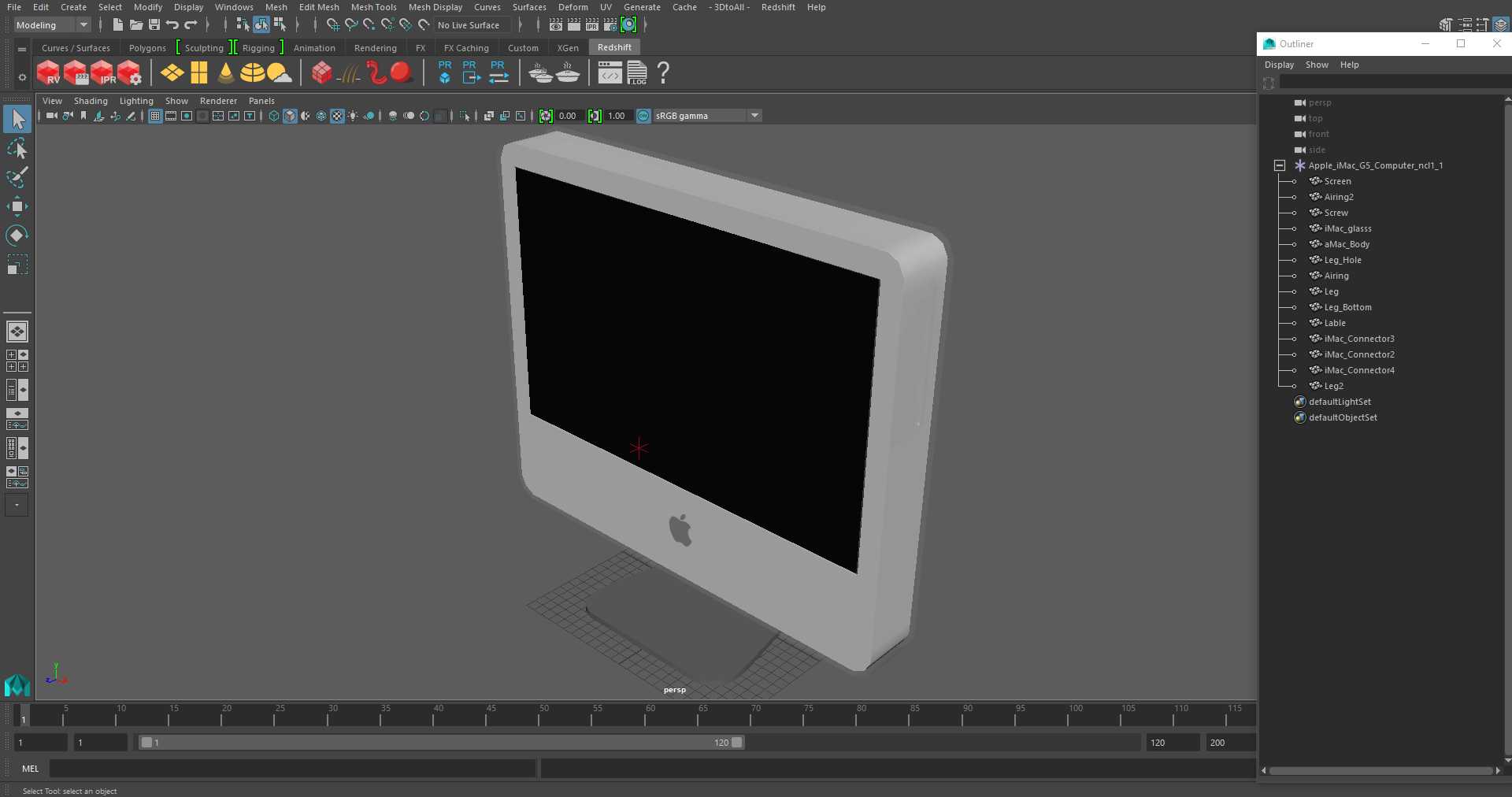The height and width of the screenshot is (797, 1512).
Task: Toggle viewport film gate button
Action: (171, 116)
